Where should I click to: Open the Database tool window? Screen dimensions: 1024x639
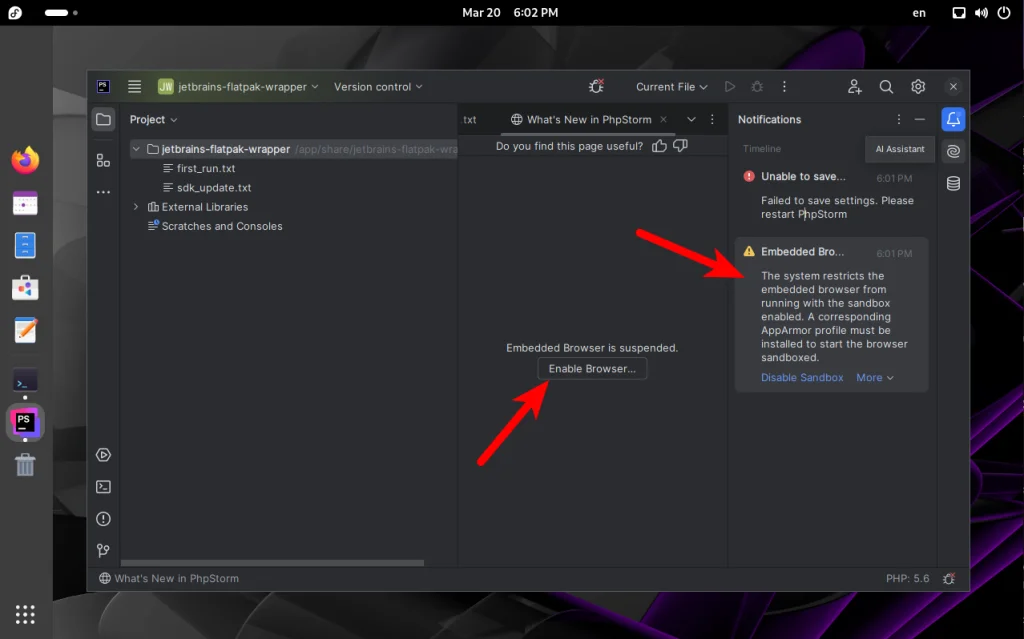pyautogui.click(x=952, y=183)
